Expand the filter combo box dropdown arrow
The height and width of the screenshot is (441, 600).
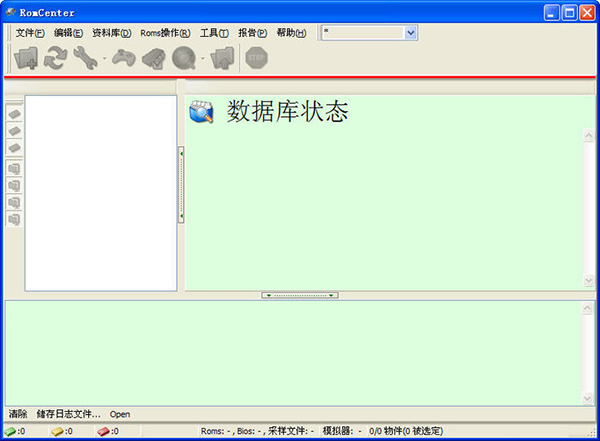coord(411,33)
